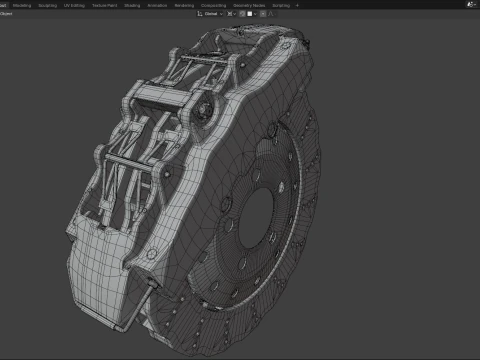Open the Animation workspace tab

point(157,5)
